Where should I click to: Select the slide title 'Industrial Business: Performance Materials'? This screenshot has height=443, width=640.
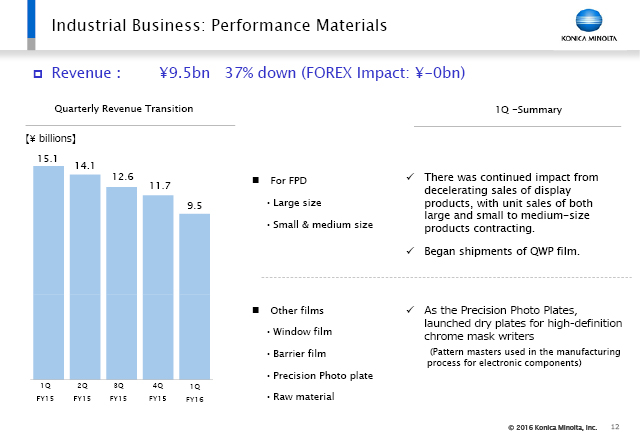click(219, 25)
